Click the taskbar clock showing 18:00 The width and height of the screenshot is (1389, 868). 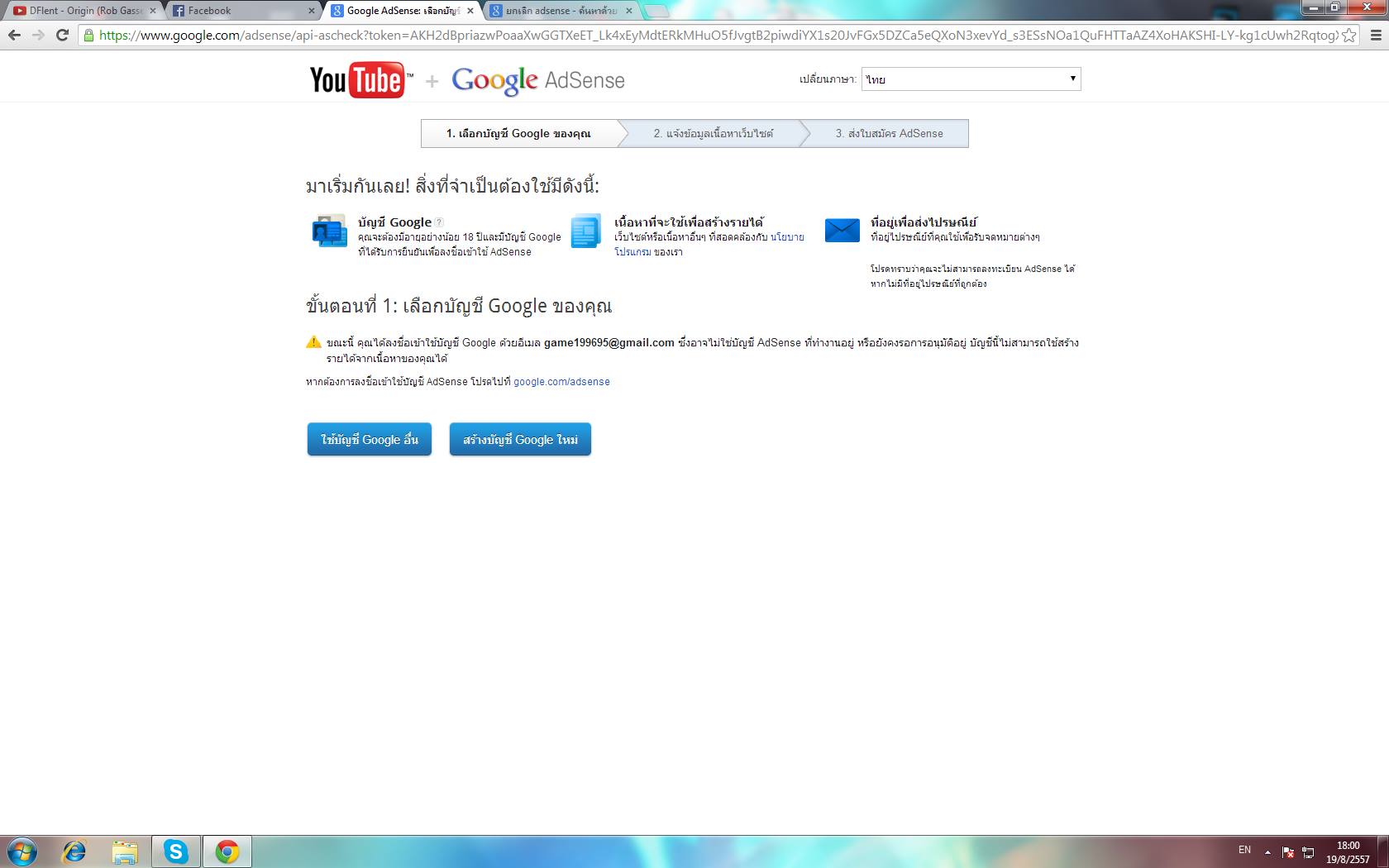tap(1348, 852)
